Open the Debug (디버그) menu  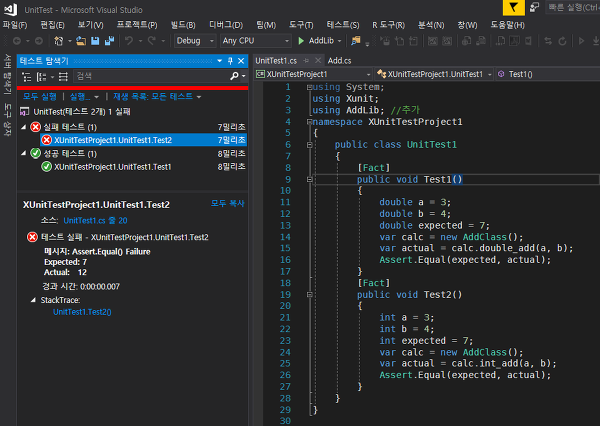226,25
